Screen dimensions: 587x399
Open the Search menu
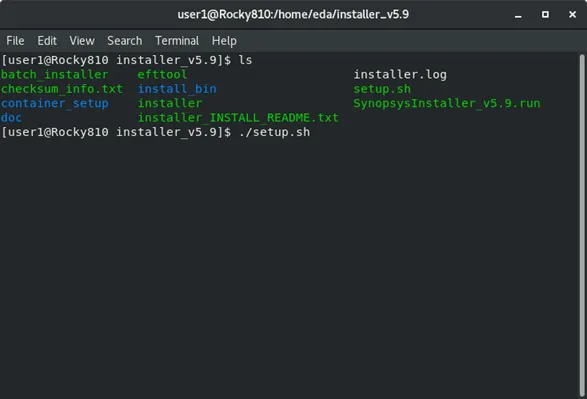click(125, 40)
